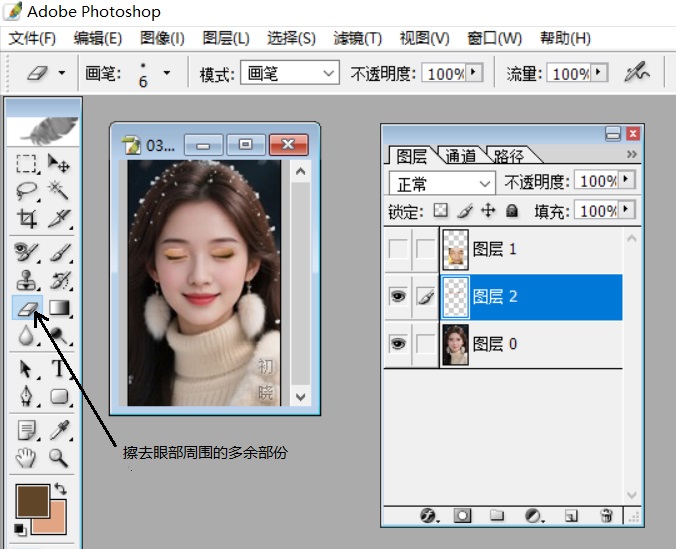This screenshot has height=549, width=676.
Task: Toggle visibility of 图层 0
Action: pos(398,344)
